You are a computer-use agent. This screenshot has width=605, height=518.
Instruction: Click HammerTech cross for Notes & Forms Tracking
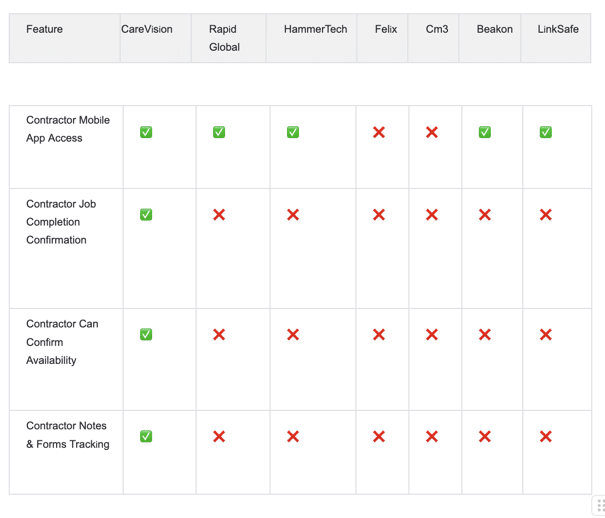point(293,437)
